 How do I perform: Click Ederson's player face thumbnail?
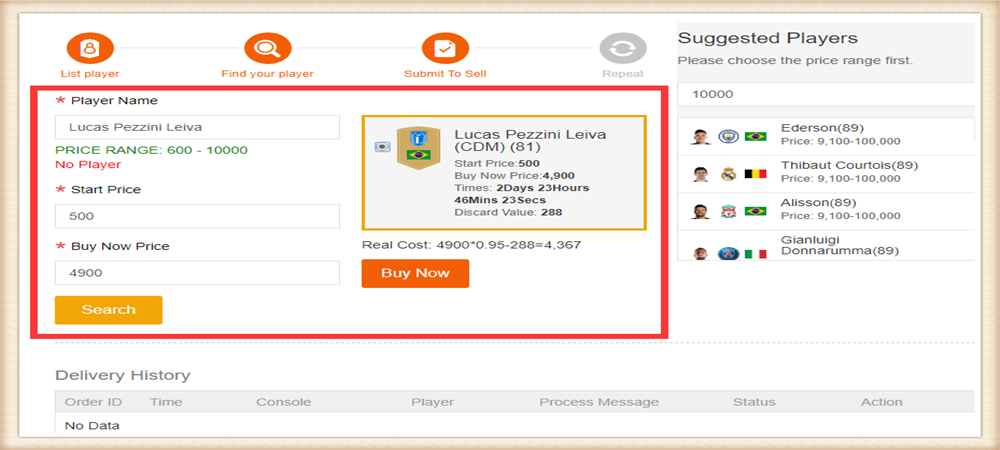700,136
